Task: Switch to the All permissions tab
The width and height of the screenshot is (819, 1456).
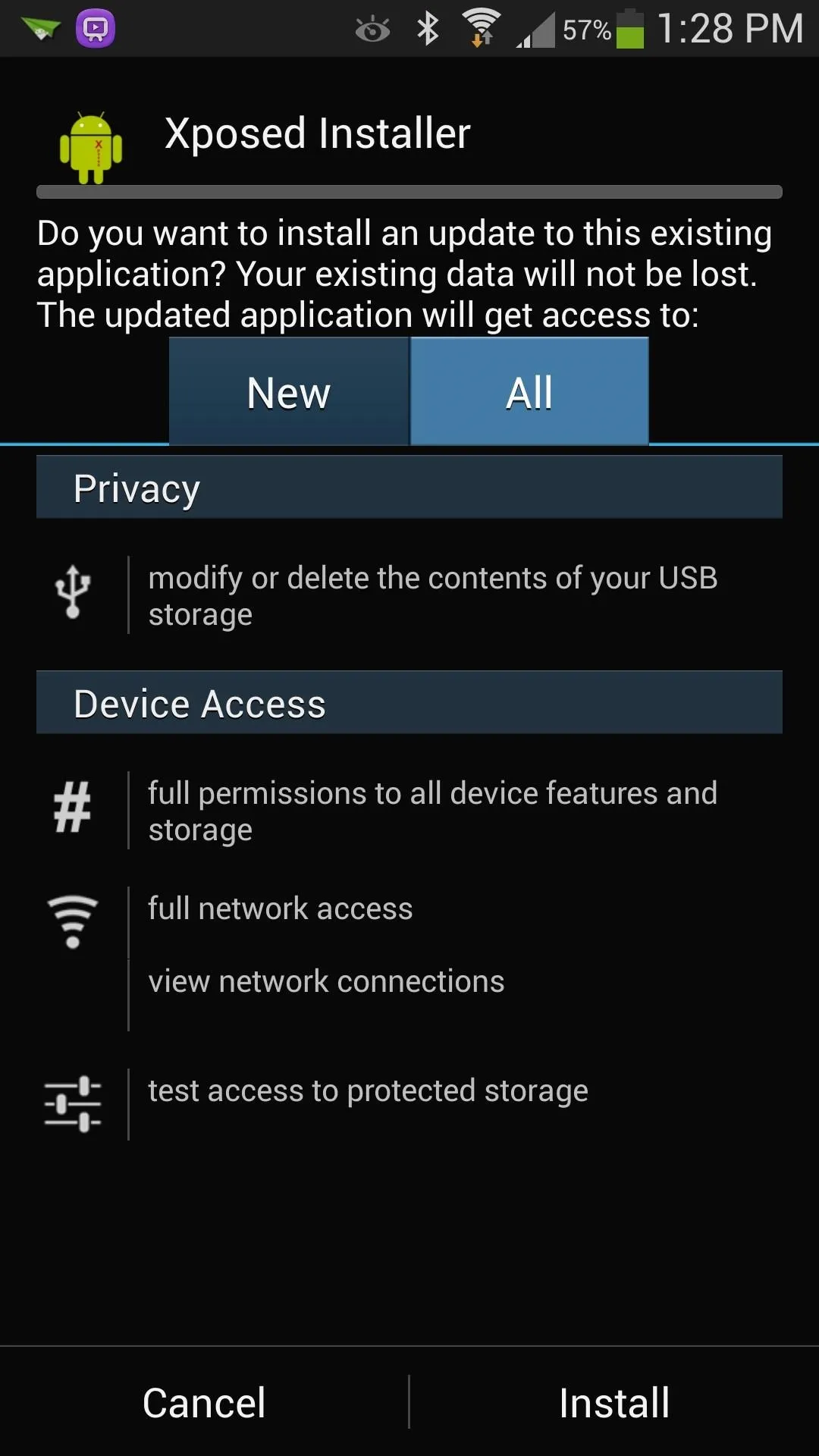Action: 529,391
